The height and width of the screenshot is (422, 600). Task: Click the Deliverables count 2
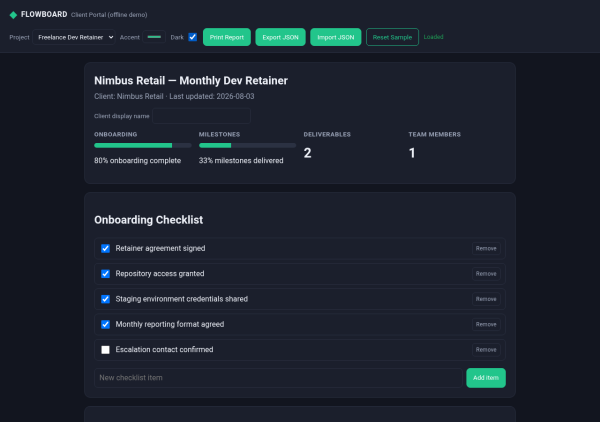pyautogui.click(x=307, y=153)
